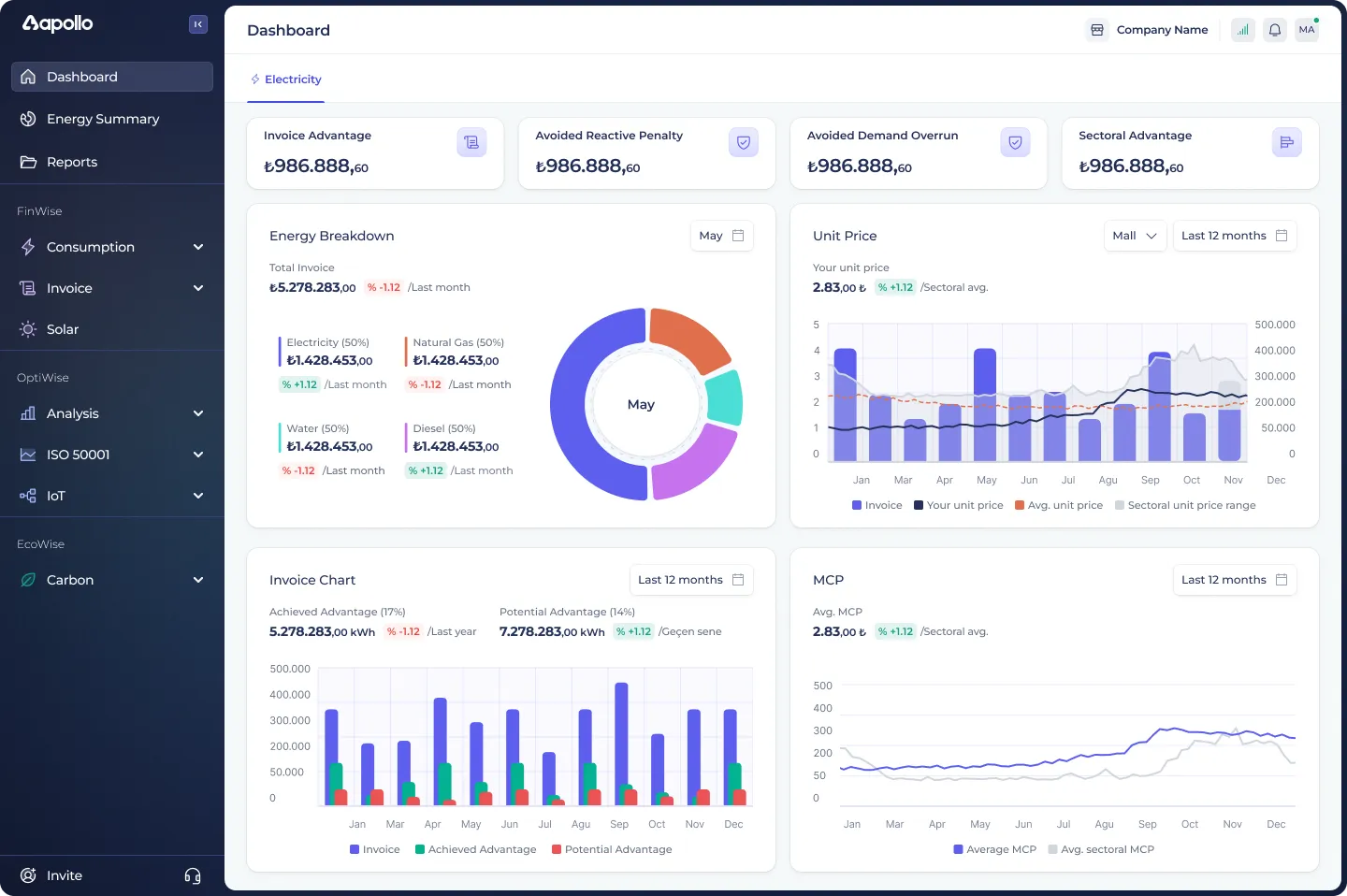
Task: Open the Company Name selector
Action: 1148,30
